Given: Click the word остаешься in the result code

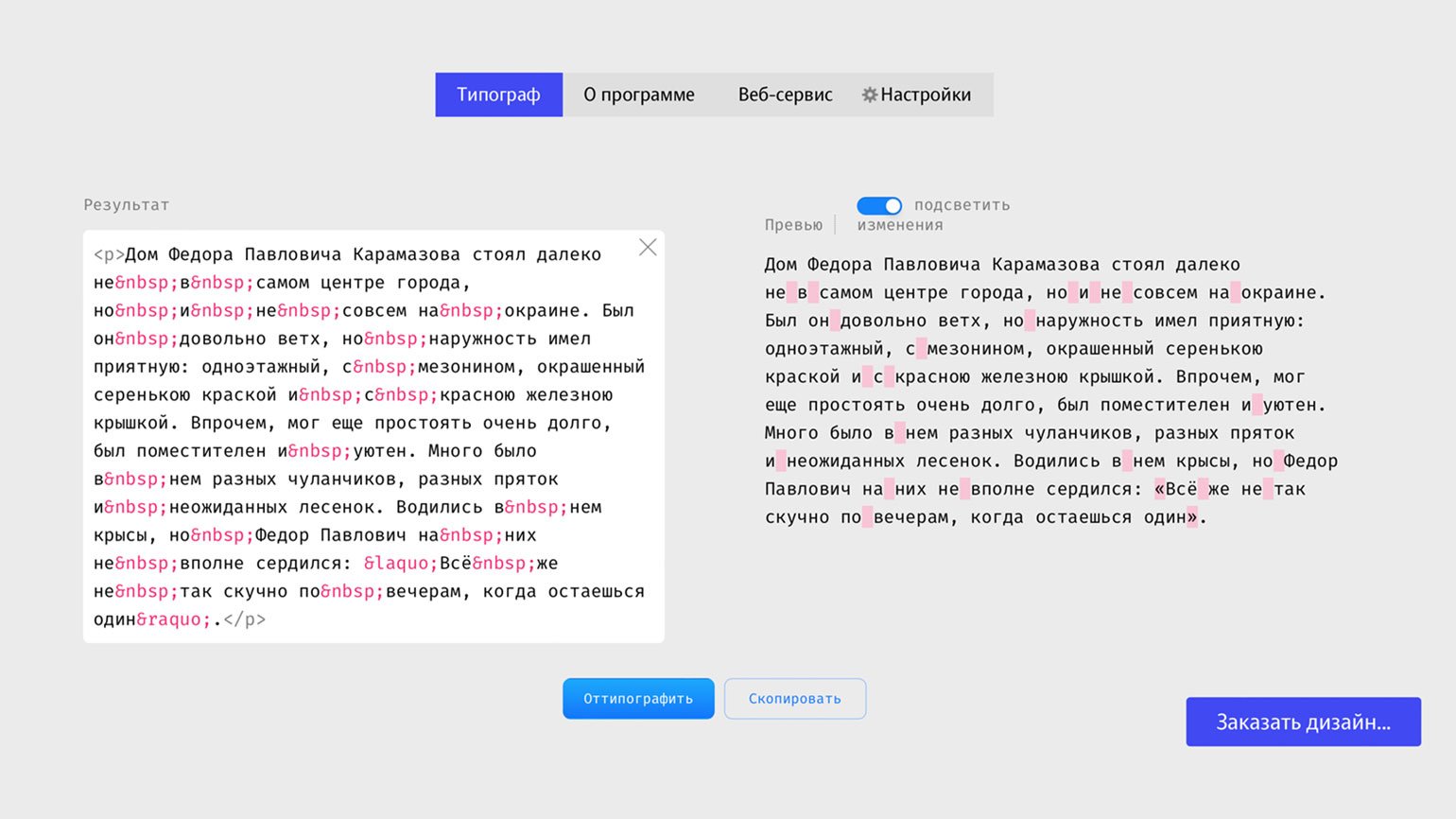Looking at the screenshot, I should pyautogui.click(x=597, y=592).
